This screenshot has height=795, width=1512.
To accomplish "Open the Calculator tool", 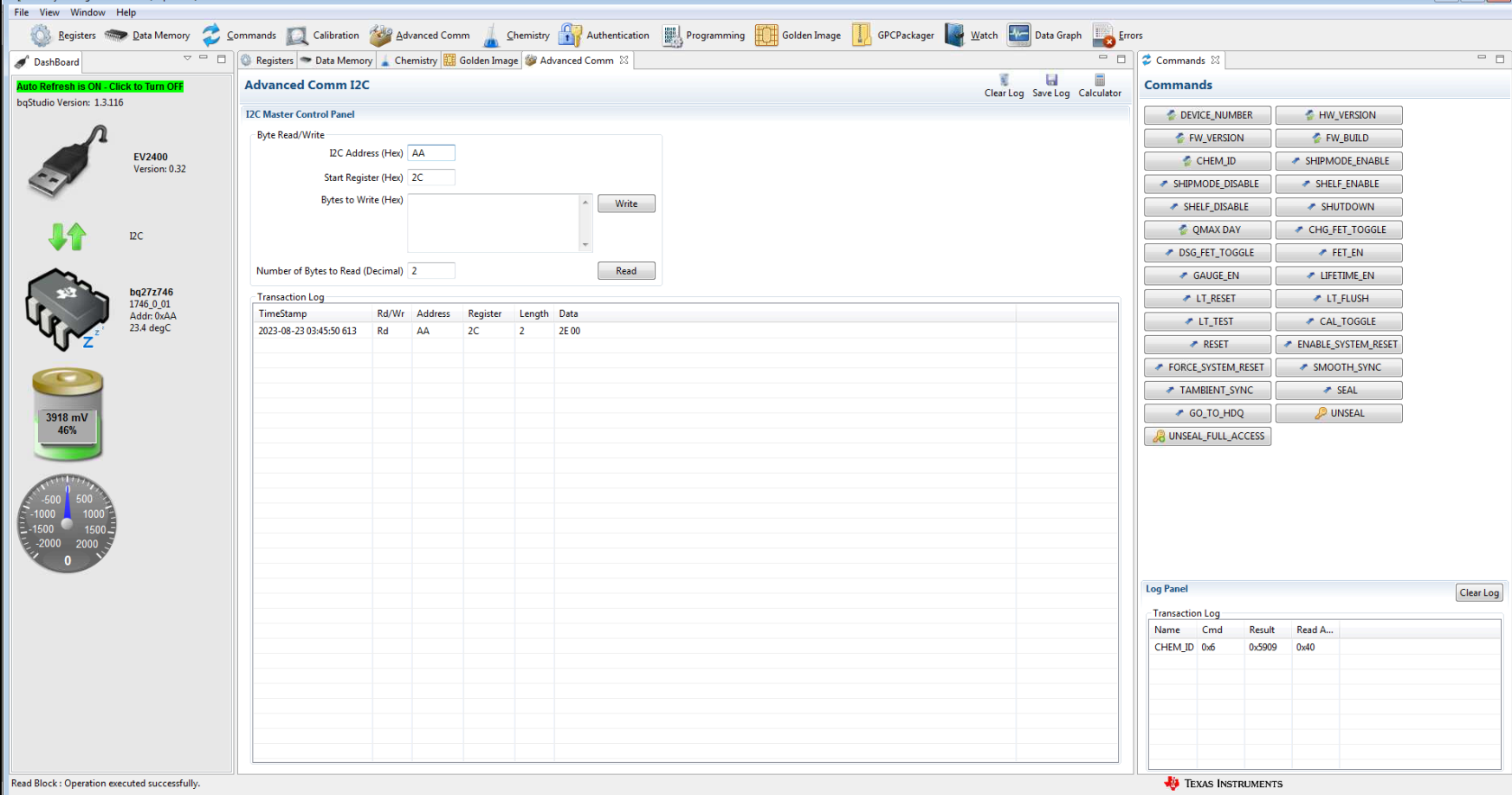I will point(1099,85).
